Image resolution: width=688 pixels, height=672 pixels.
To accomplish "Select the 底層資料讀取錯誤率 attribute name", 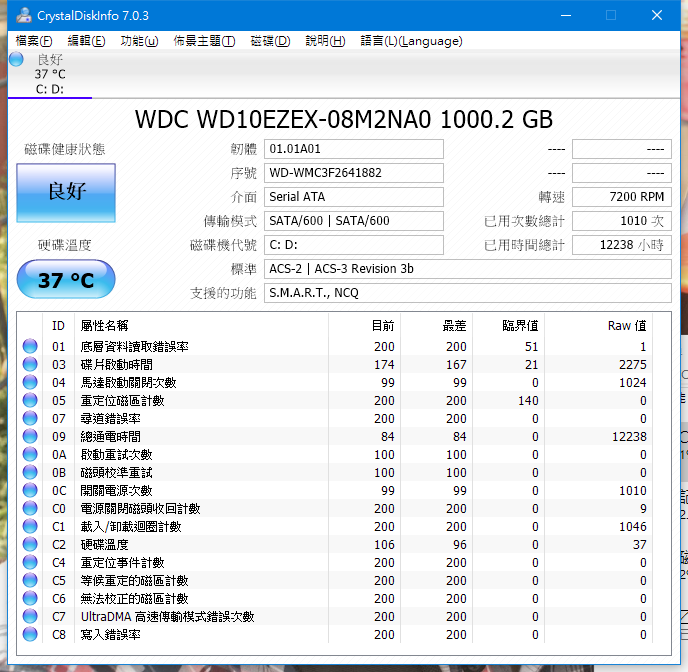I will click(x=134, y=347).
